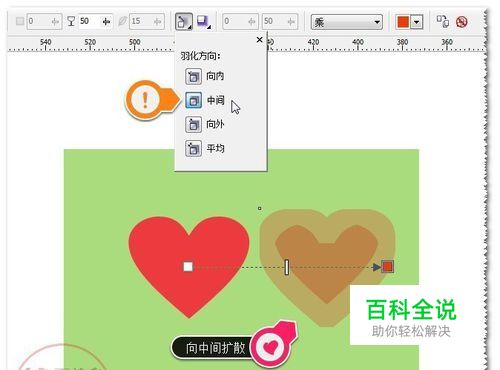Choose the 向内 option label
500x370 pixels.
pos(215,76)
